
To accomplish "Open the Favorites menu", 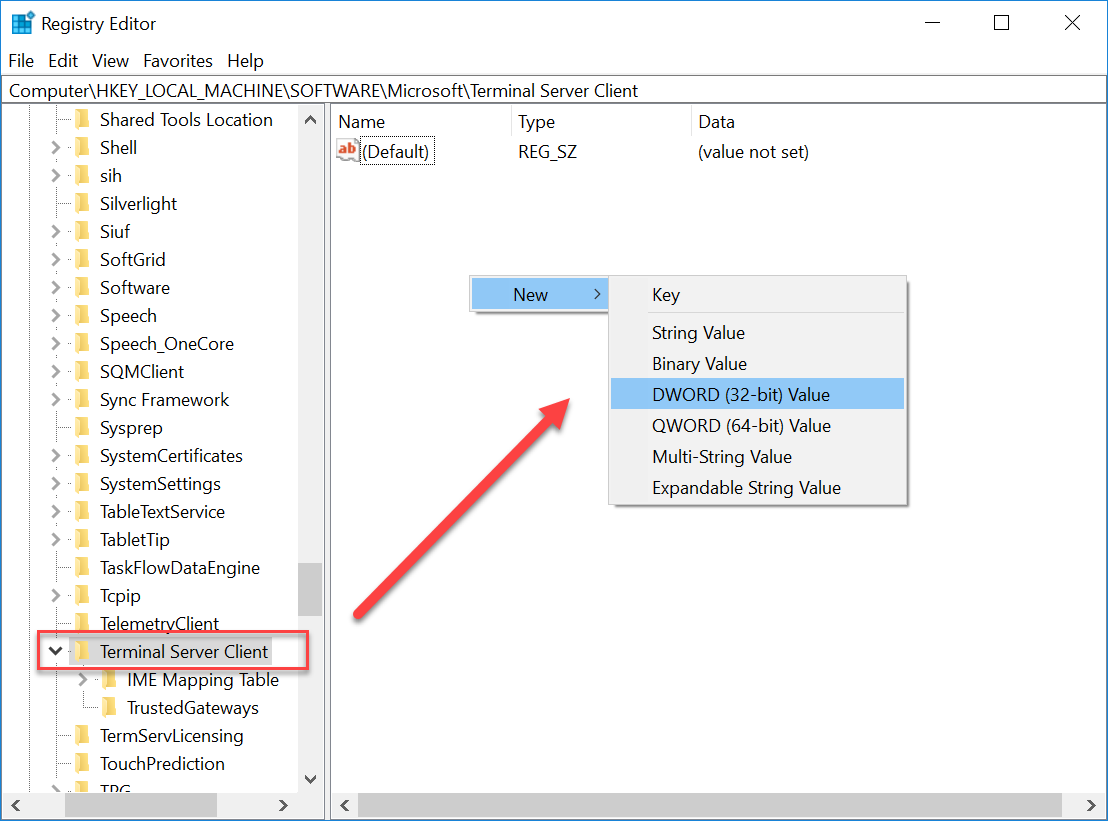I will pyautogui.click(x=178, y=61).
